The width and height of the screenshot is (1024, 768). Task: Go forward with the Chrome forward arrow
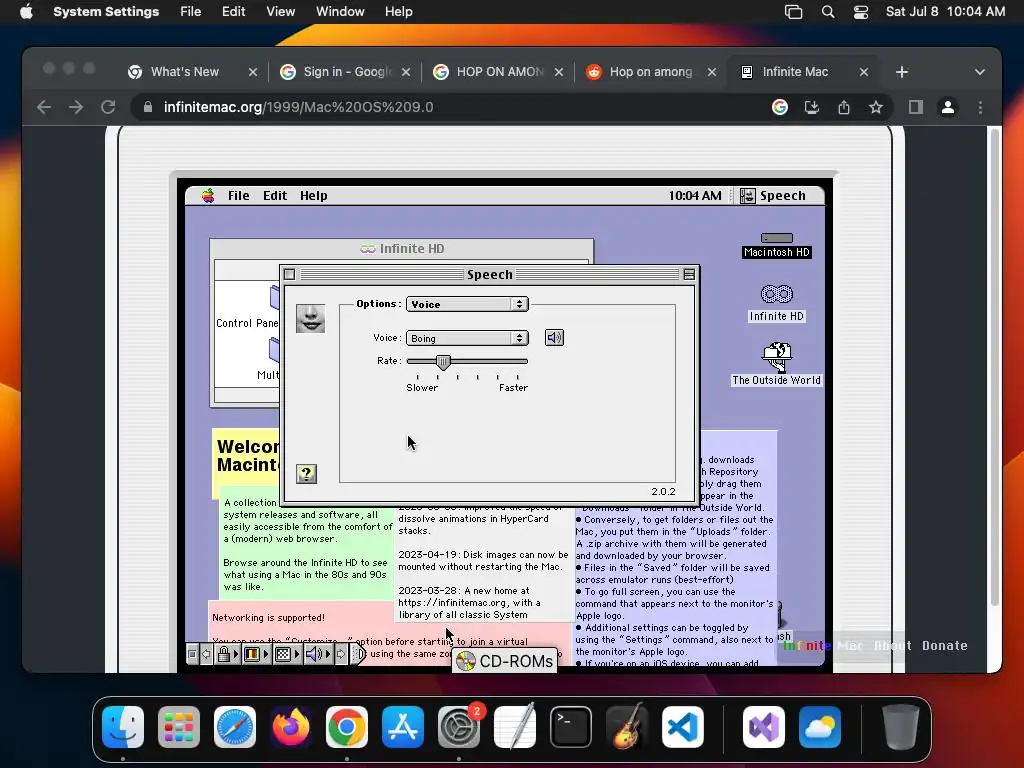pos(76,107)
